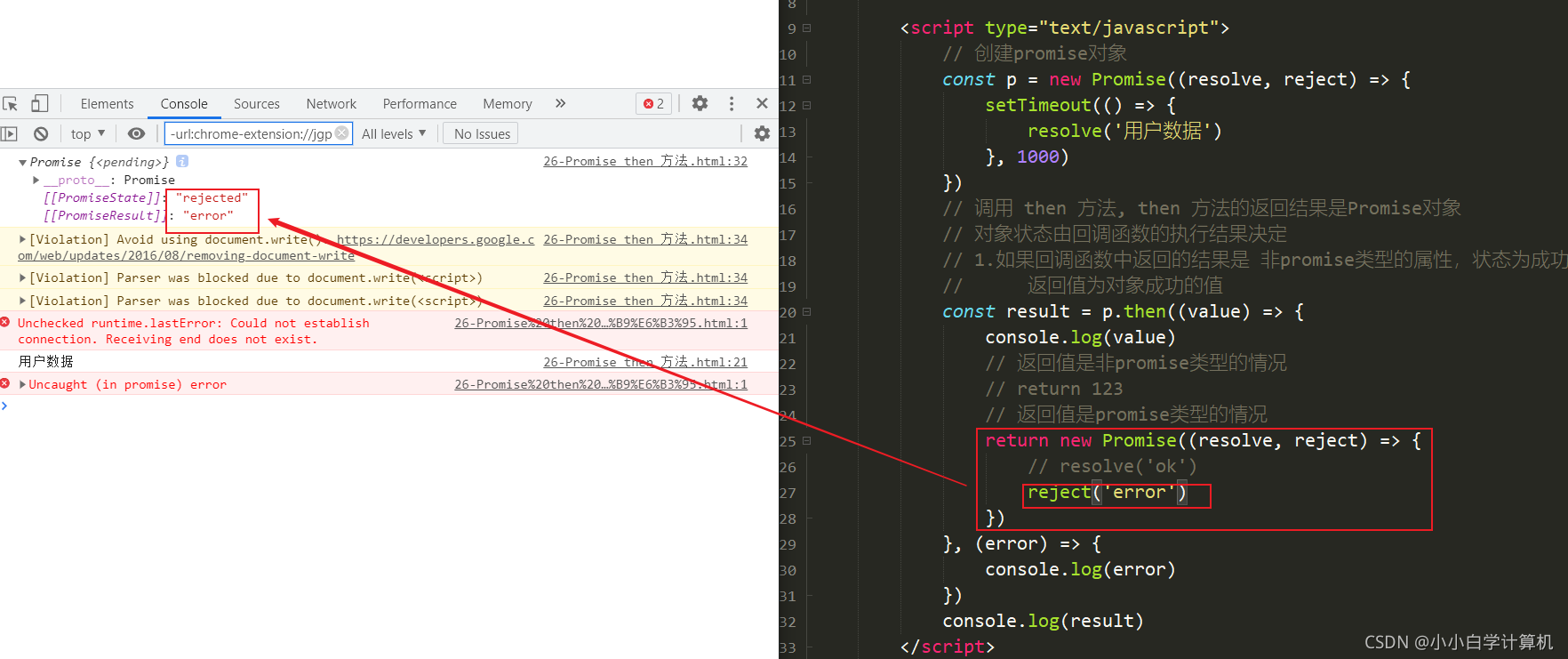Toggle the live expression eye icon

tap(136, 133)
